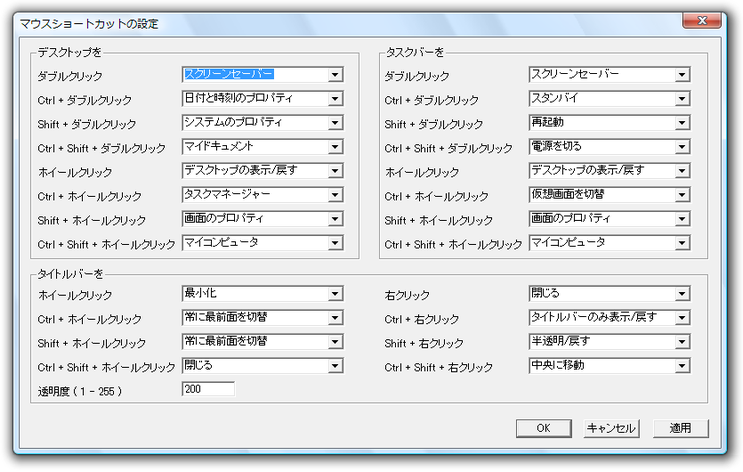This screenshot has height=472, width=743.
Task: Click 'ダブルクリック' label in デスクトップ group
Action: click(70, 76)
